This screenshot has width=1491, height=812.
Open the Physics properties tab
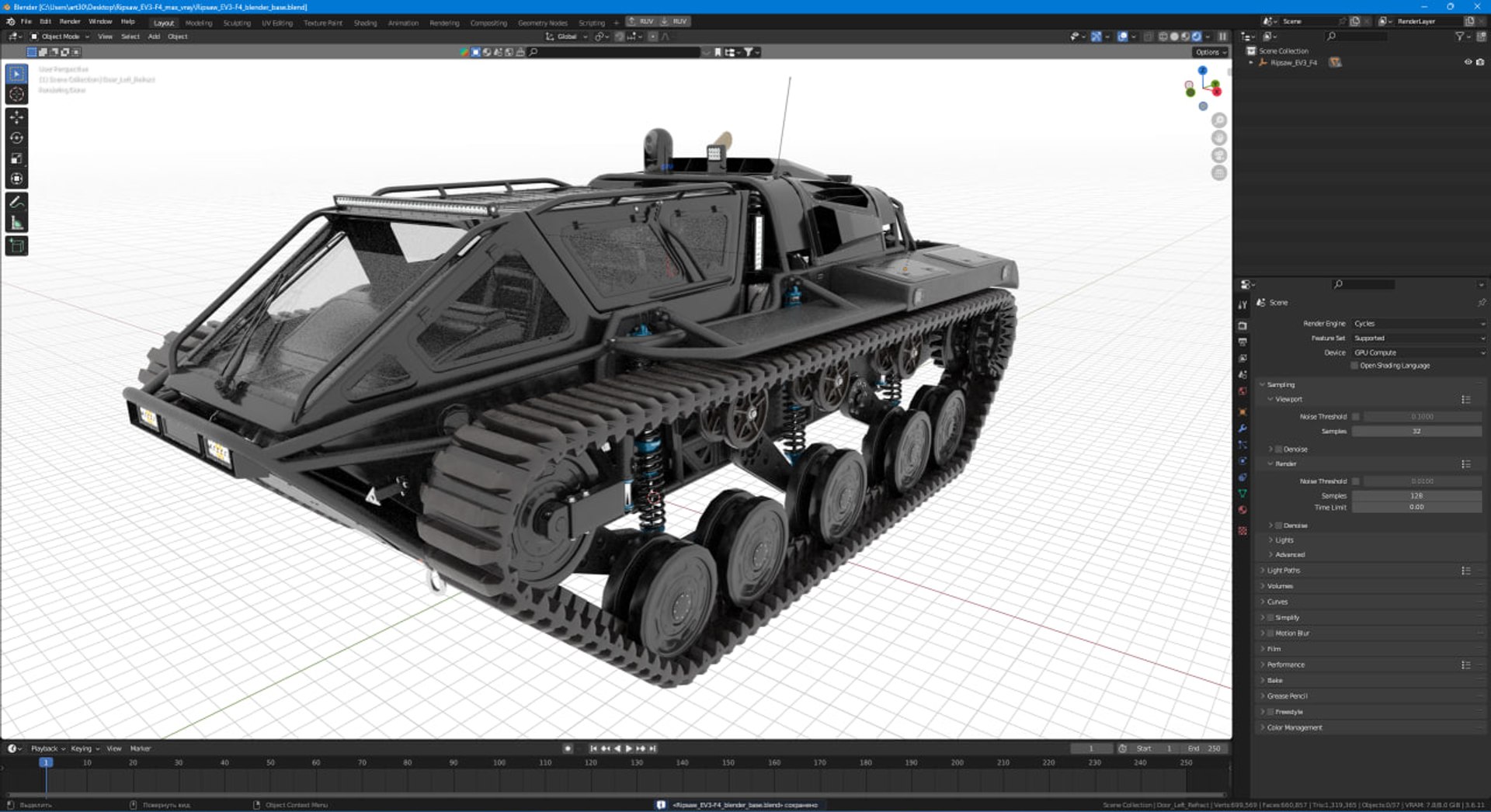(1242, 461)
